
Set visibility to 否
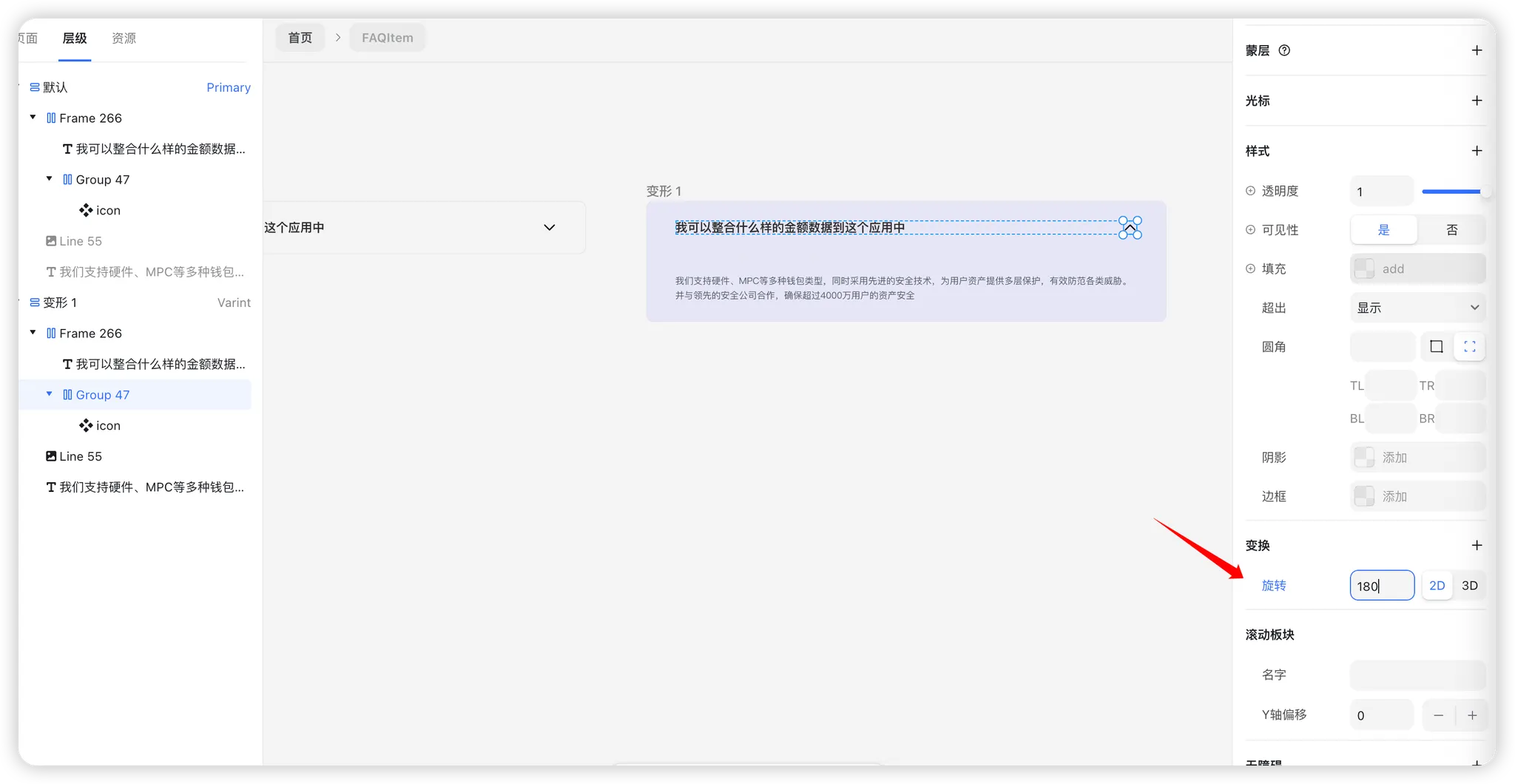tap(1451, 230)
